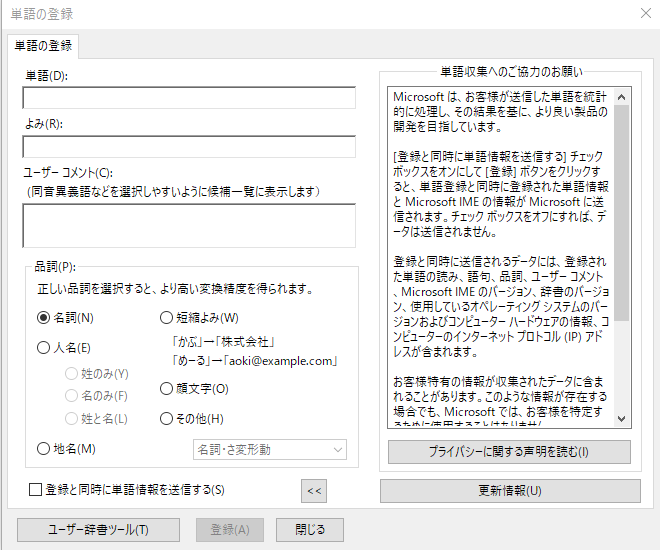Click the 閉じる button
The image size is (660, 550).
point(310,529)
